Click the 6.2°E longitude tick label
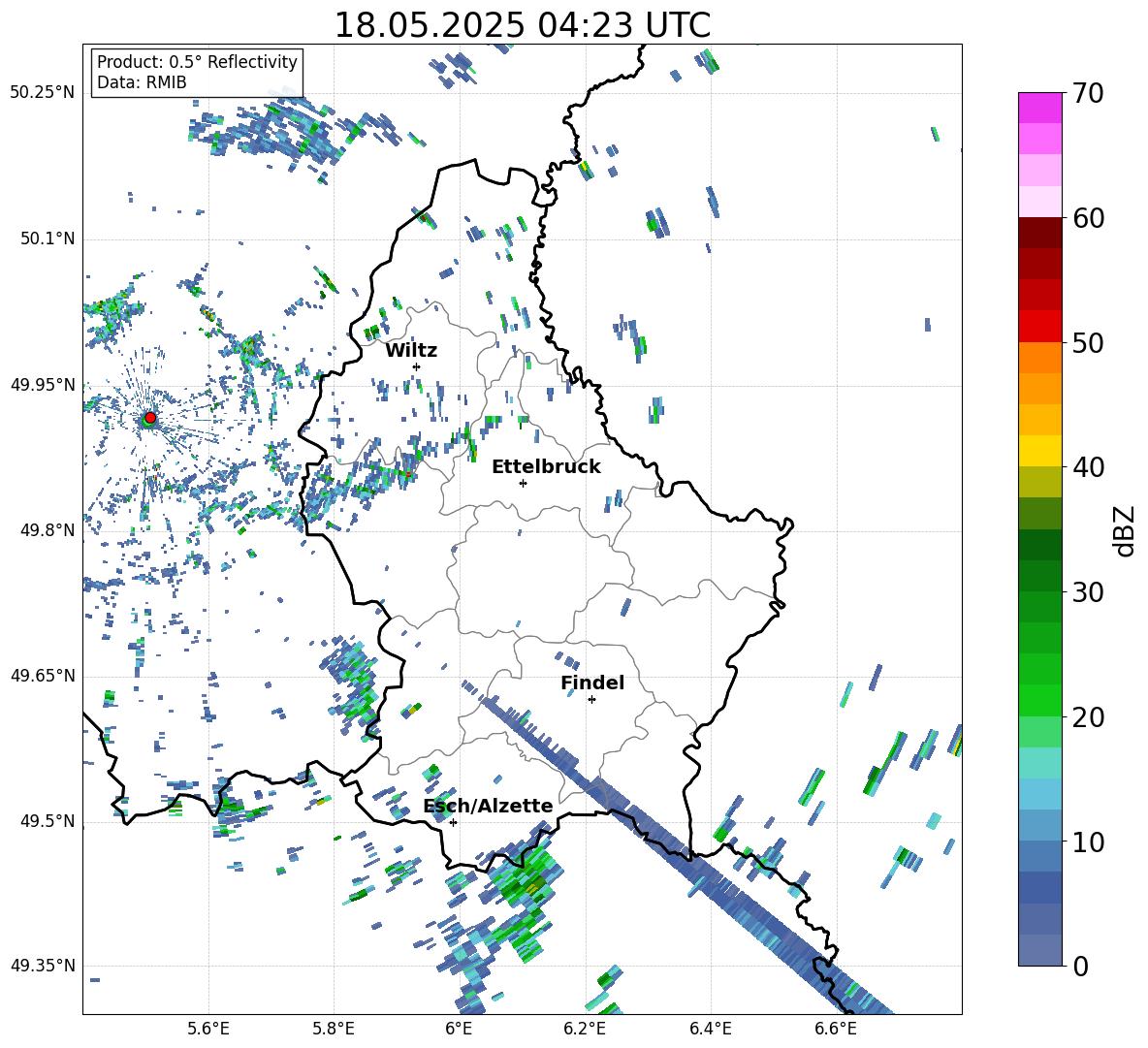The image size is (1148, 1048). coord(585,1029)
